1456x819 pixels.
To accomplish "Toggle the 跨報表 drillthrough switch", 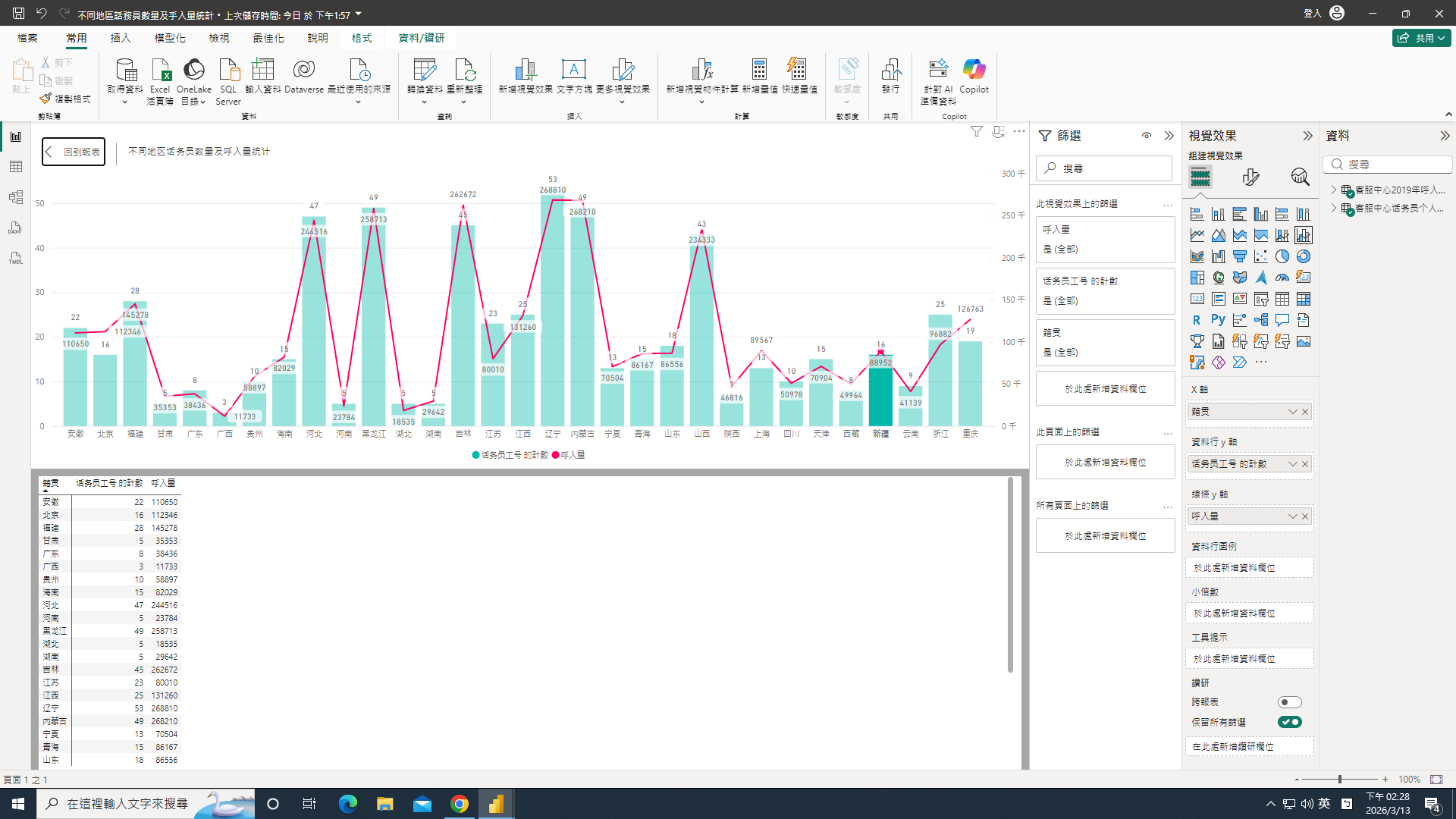I will coord(1289,702).
